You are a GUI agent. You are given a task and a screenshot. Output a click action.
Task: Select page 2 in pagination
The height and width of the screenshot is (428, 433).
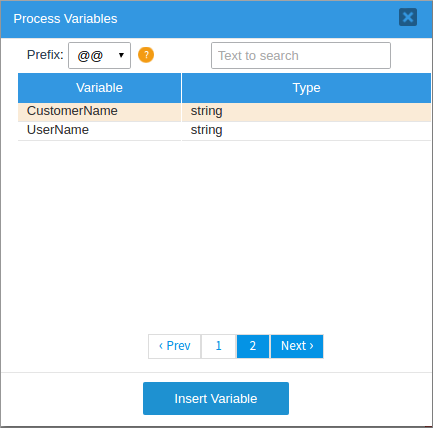click(x=253, y=346)
